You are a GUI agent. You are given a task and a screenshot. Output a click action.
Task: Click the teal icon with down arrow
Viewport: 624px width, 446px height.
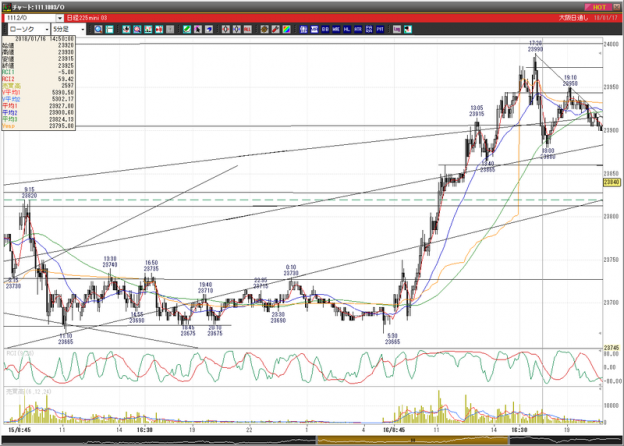click(127, 29)
